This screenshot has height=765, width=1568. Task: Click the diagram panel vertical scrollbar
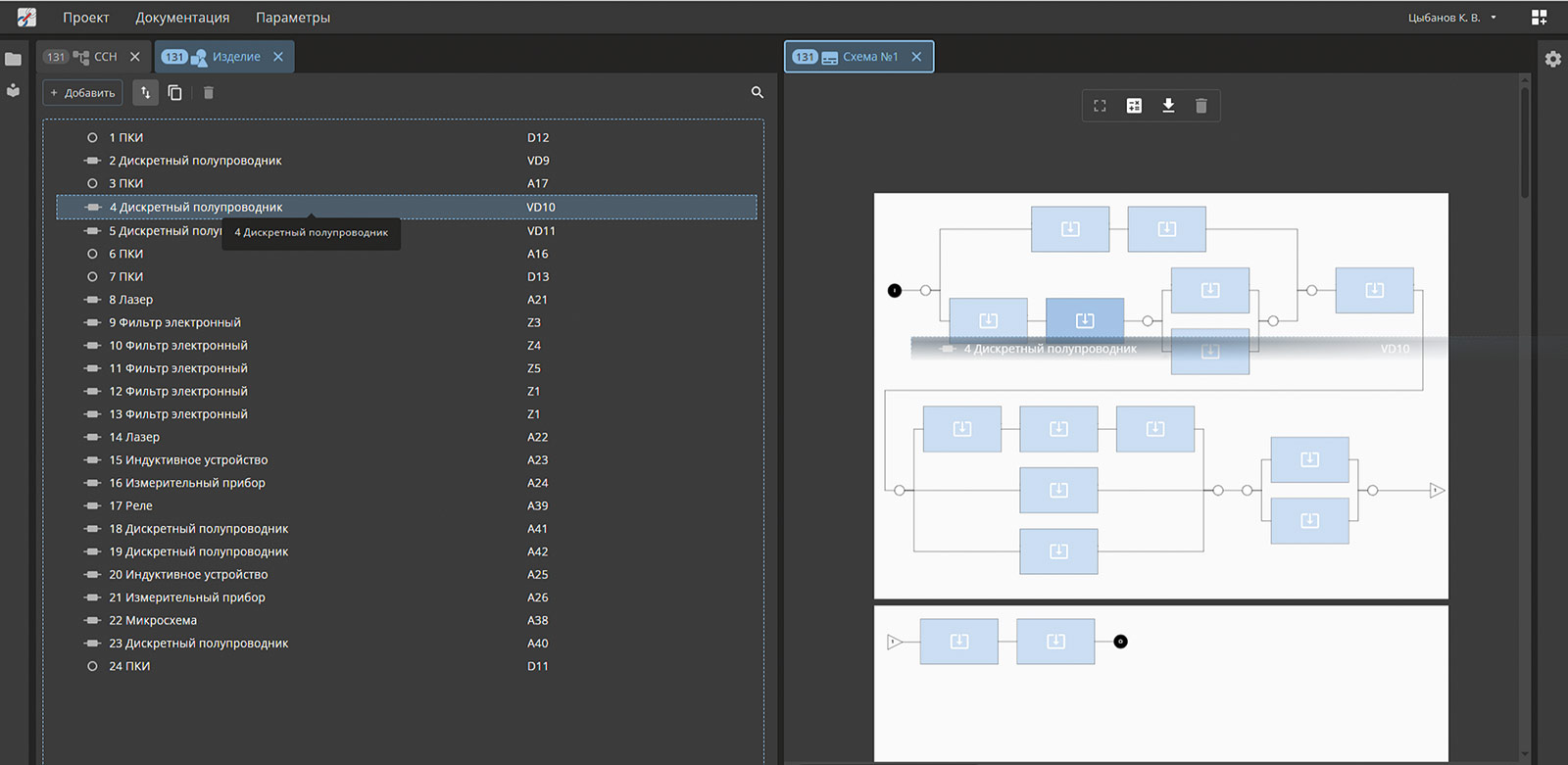coord(1524,142)
